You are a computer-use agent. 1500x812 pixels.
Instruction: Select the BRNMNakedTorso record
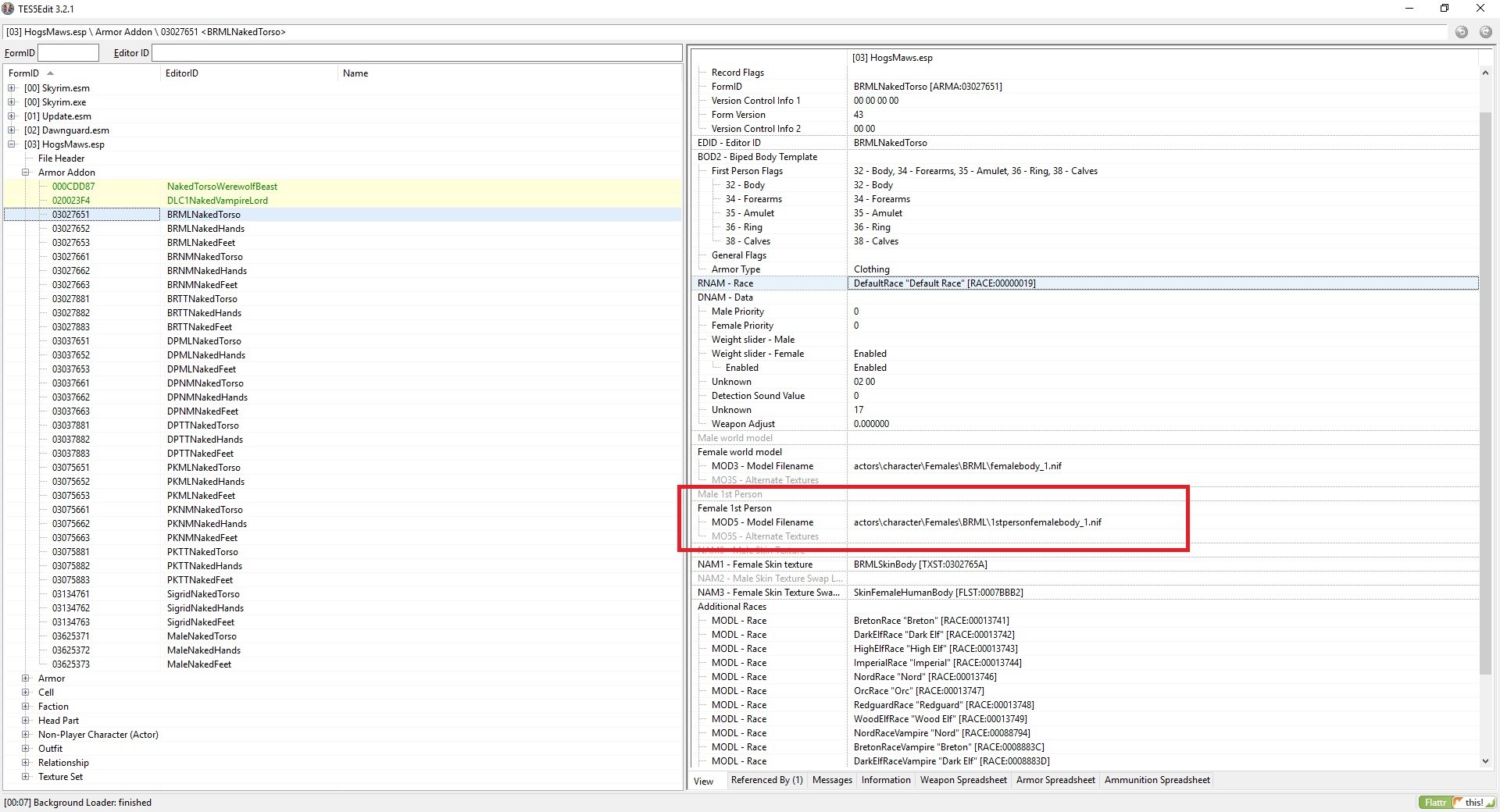click(x=342, y=257)
